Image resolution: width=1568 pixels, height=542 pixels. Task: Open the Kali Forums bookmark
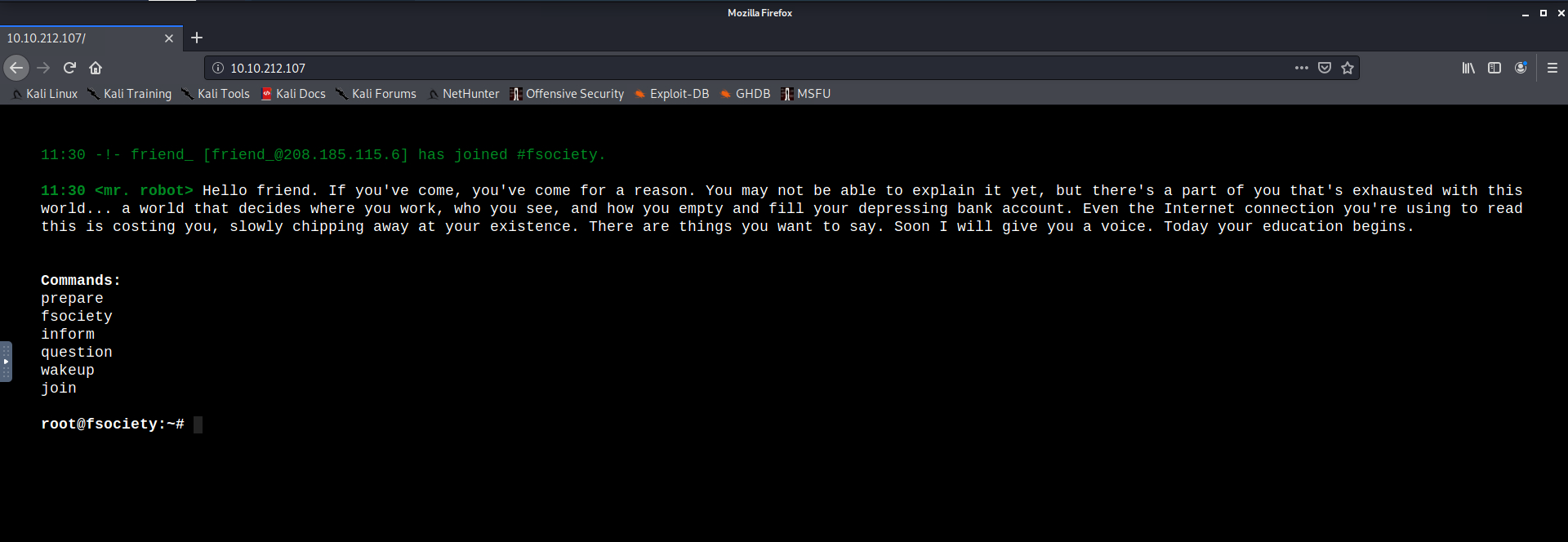(x=376, y=94)
